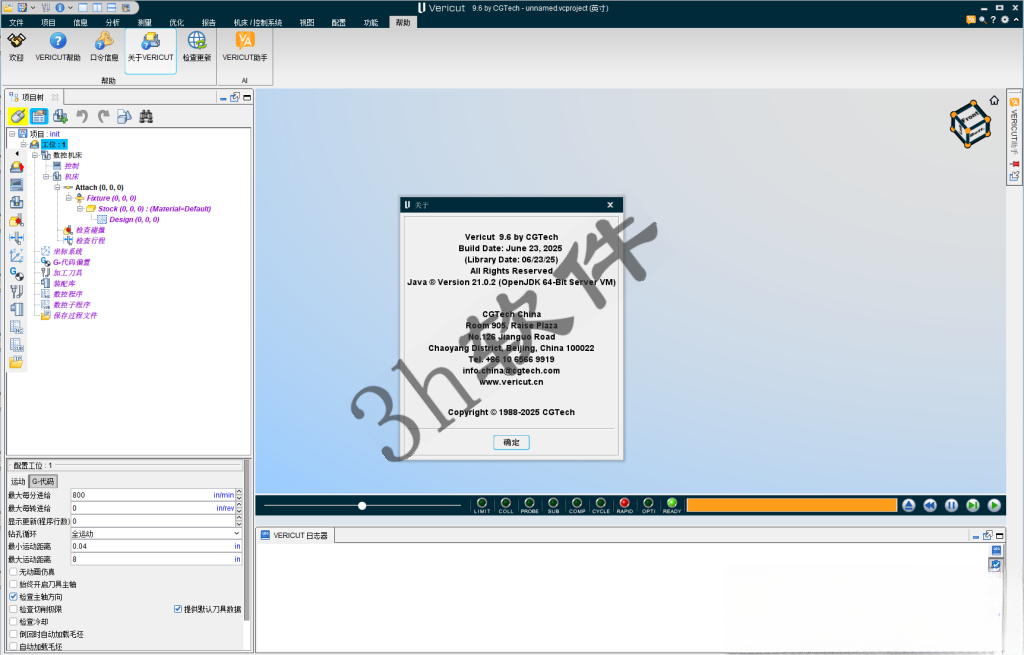Collapse the Fixture (0, 0, 0) node
The width and height of the screenshot is (1024, 655).
pos(68,198)
